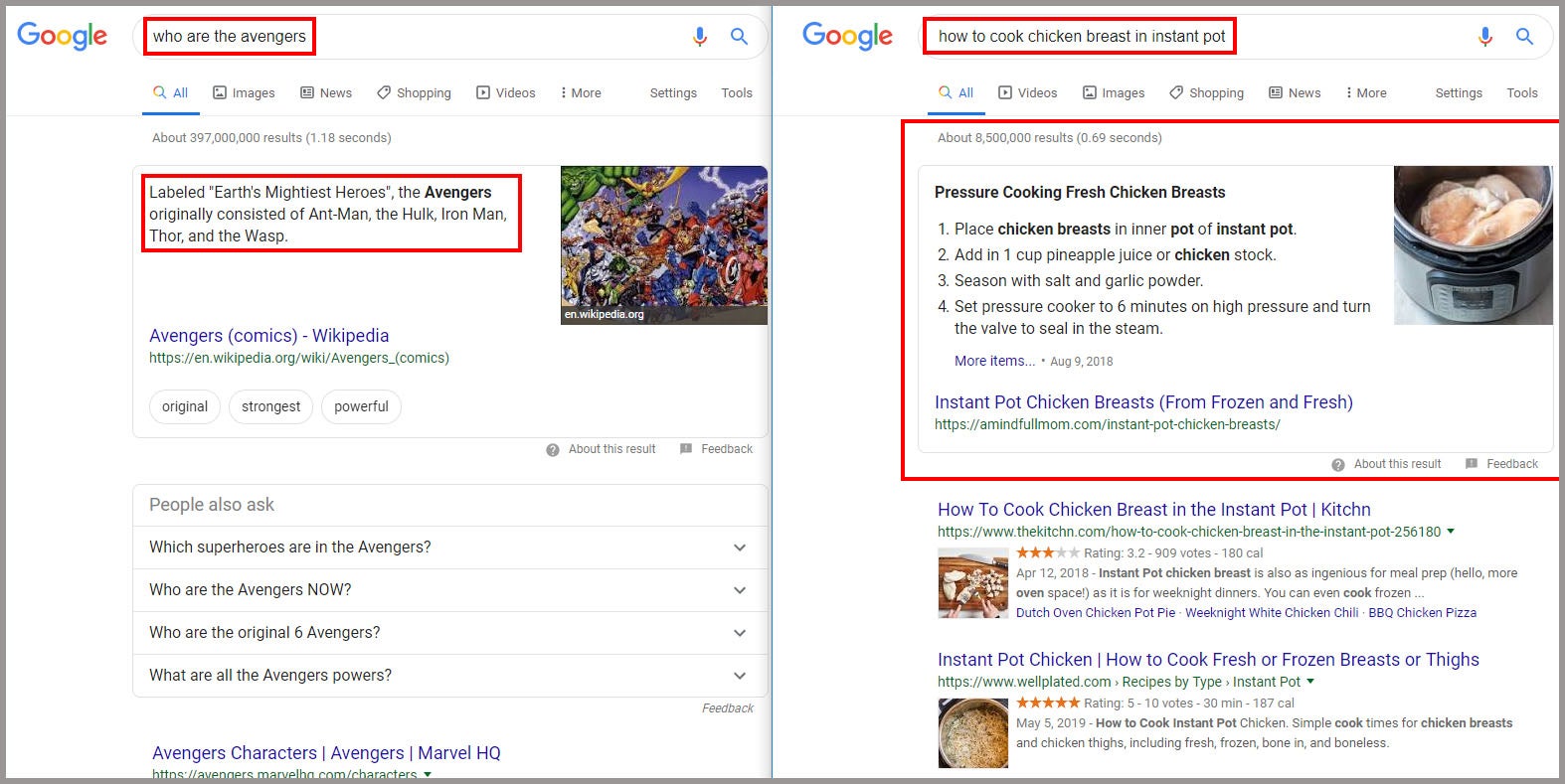The height and width of the screenshot is (784, 1565).
Task: Open 'BBQ Chicken Pizza' sitelink
Action: (1422, 613)
